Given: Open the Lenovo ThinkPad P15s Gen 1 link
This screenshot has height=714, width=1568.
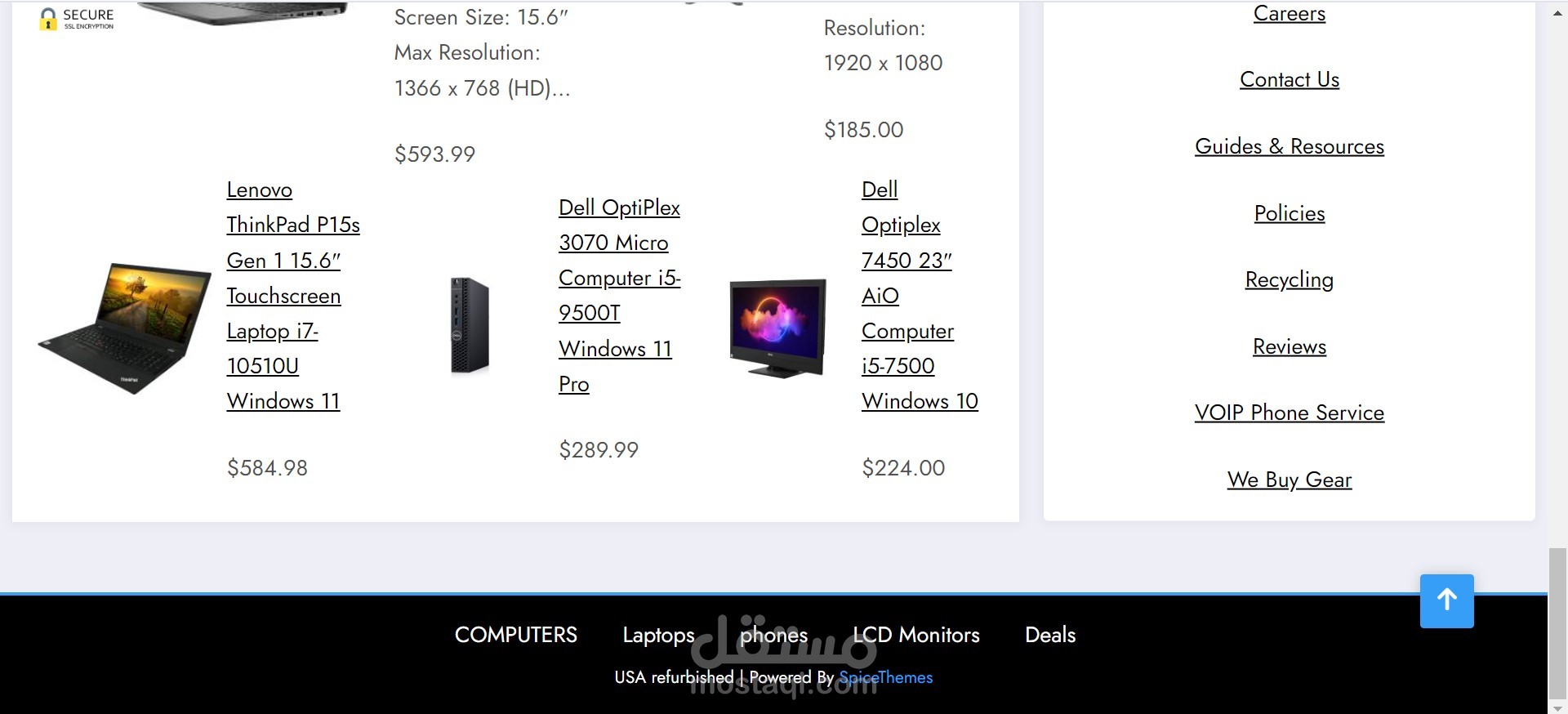Looking at the screenshot, I should [x=293, y=295].
